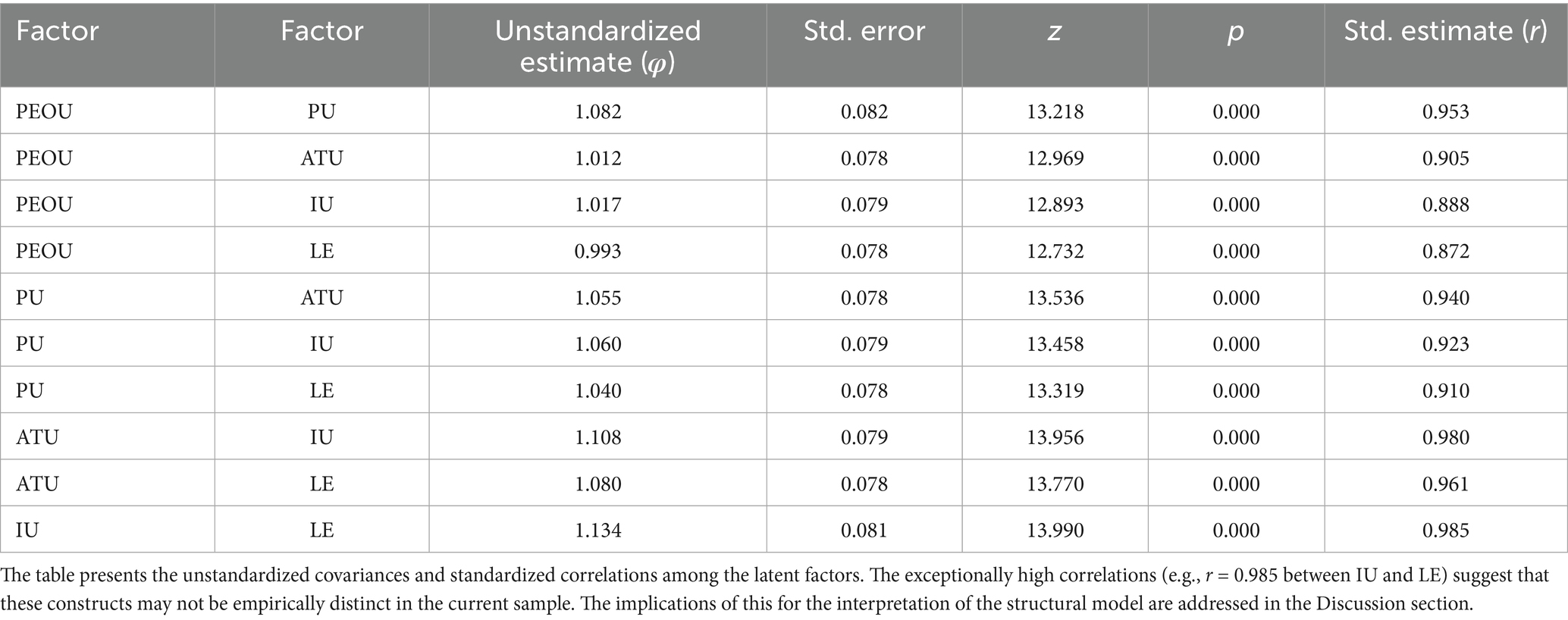Click the 'Std. error' column header
This screenshot has height=620, width=1568.
coord(864,31)
